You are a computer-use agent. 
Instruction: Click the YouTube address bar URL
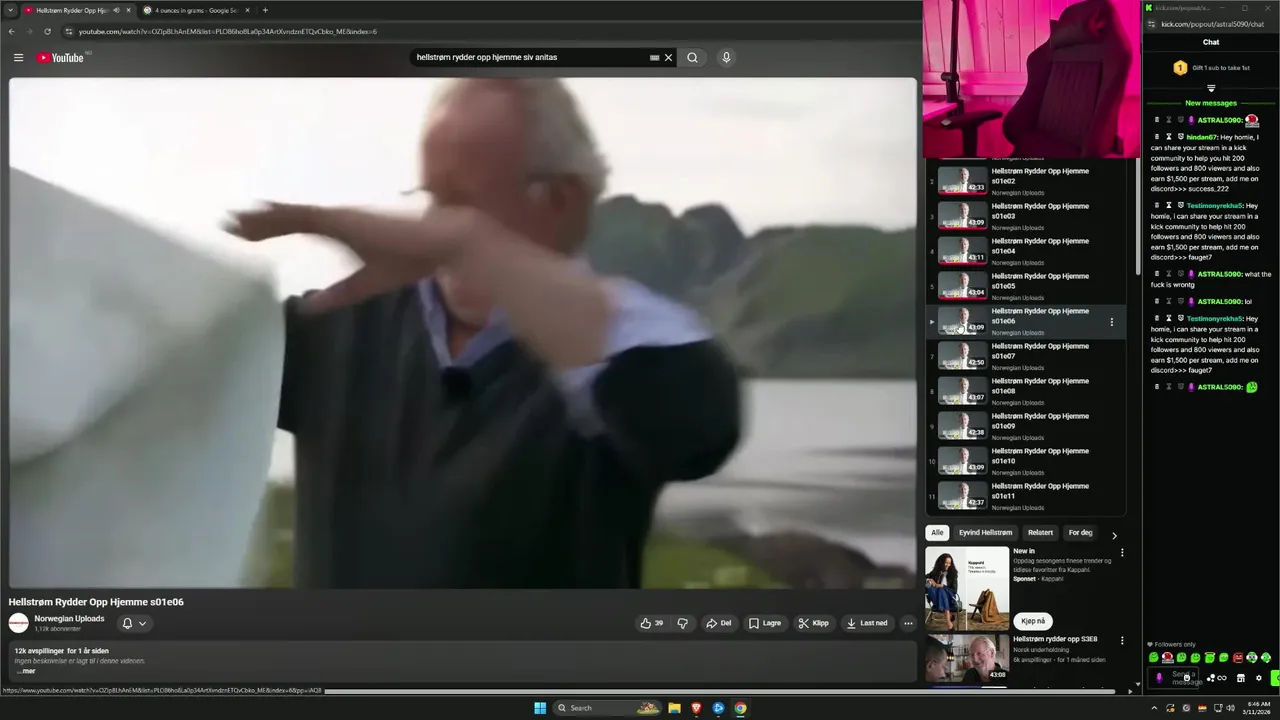coord(228,31)
